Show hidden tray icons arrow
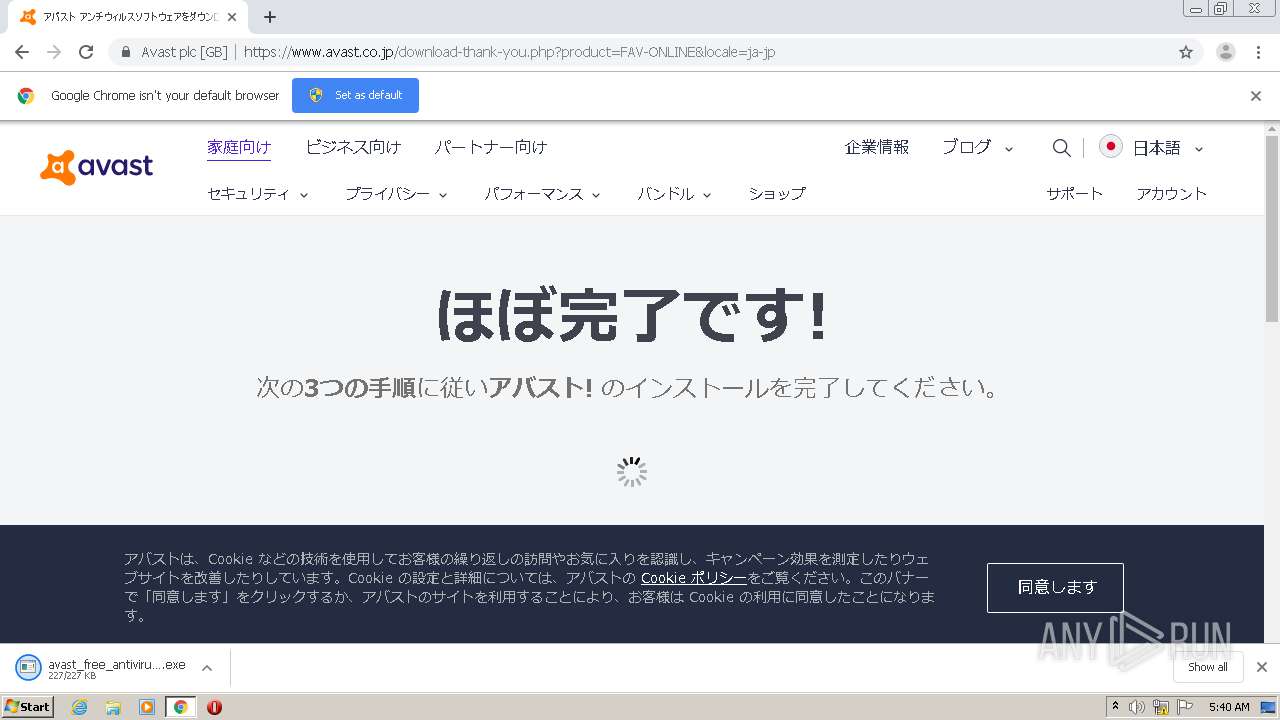The height and width of the screenshot is (720, 1280). (1115, 707)
